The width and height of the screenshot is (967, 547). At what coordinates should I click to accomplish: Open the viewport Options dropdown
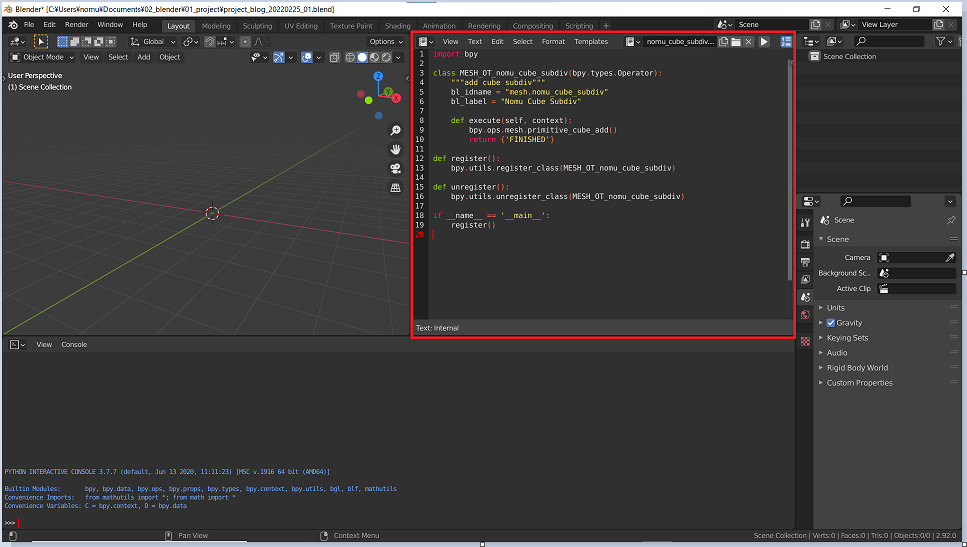click(385, 42)
